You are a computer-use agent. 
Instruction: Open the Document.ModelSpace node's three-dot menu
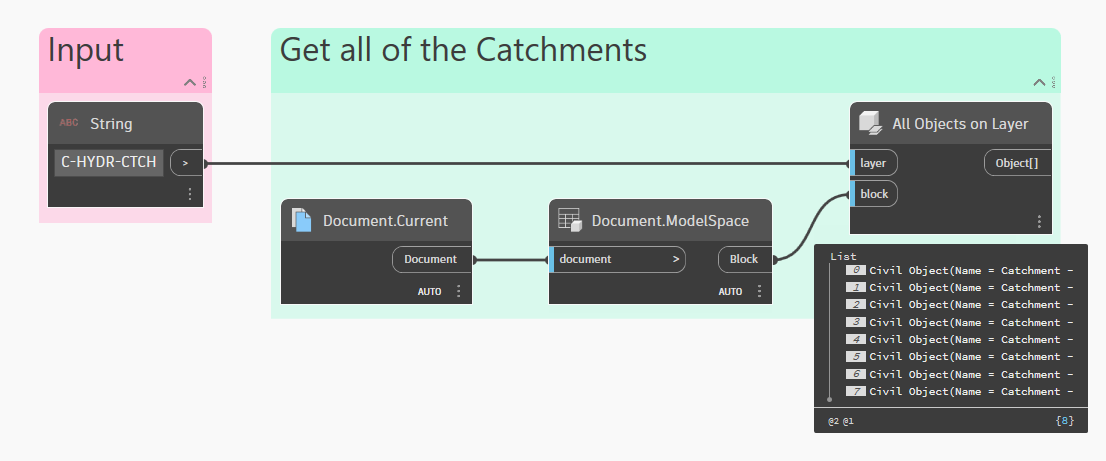point(759,291)
